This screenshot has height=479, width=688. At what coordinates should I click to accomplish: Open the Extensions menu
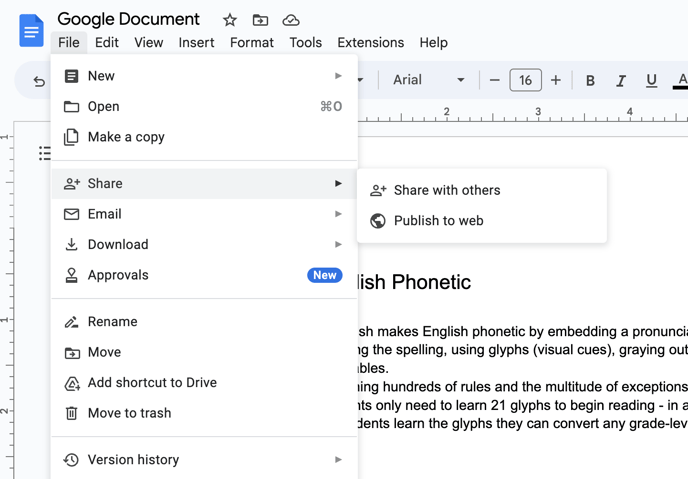(x=370, y=43)
